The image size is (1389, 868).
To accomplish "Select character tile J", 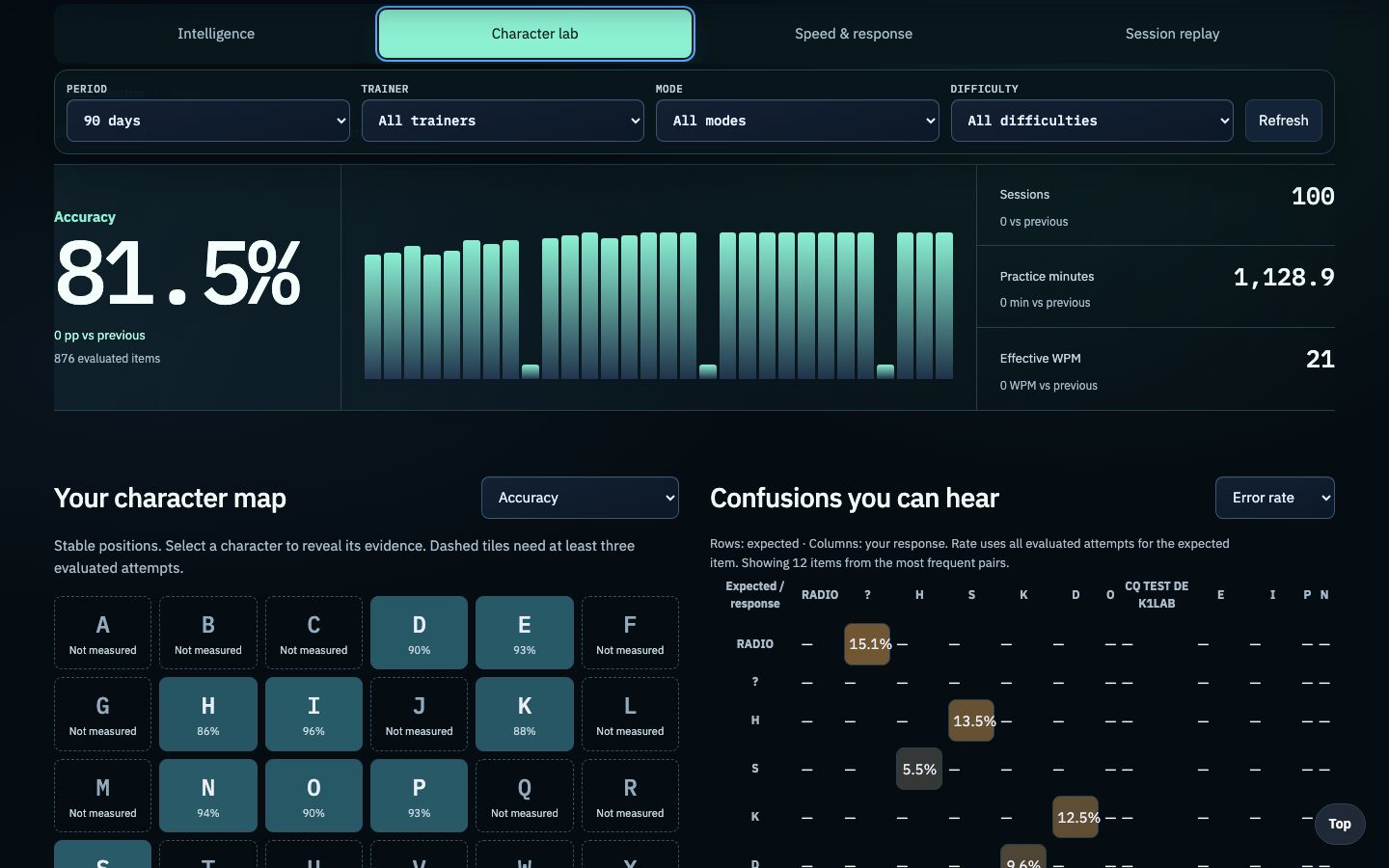I will click(420, 715).
